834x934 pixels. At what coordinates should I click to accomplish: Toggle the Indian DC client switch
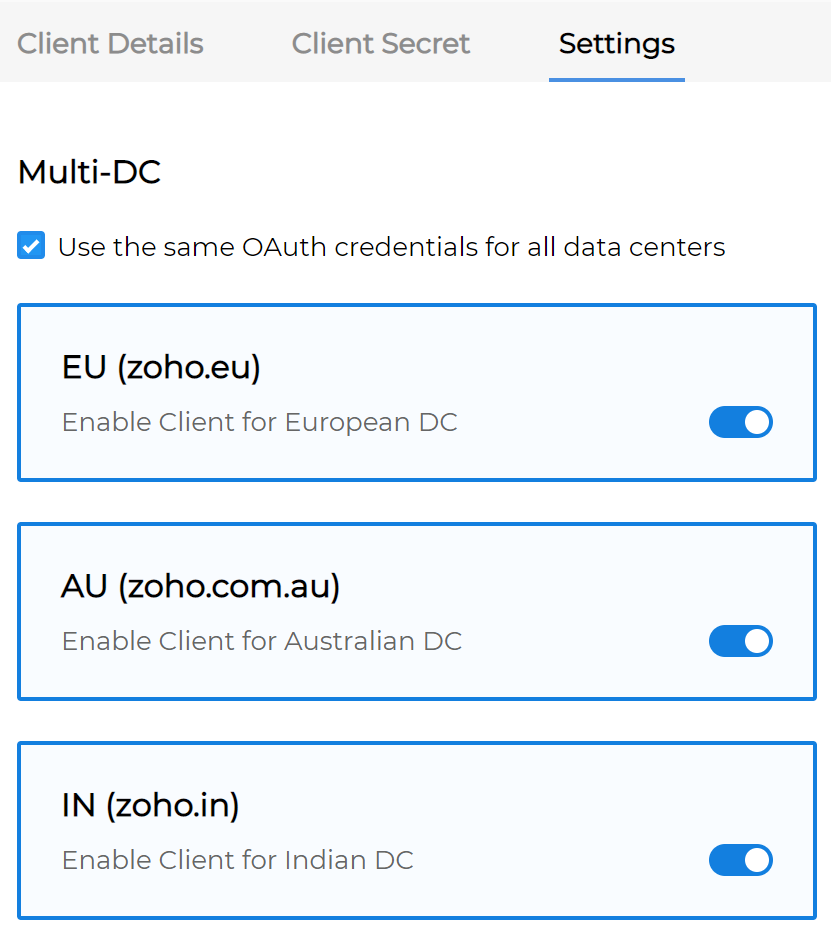coord(741,860)
